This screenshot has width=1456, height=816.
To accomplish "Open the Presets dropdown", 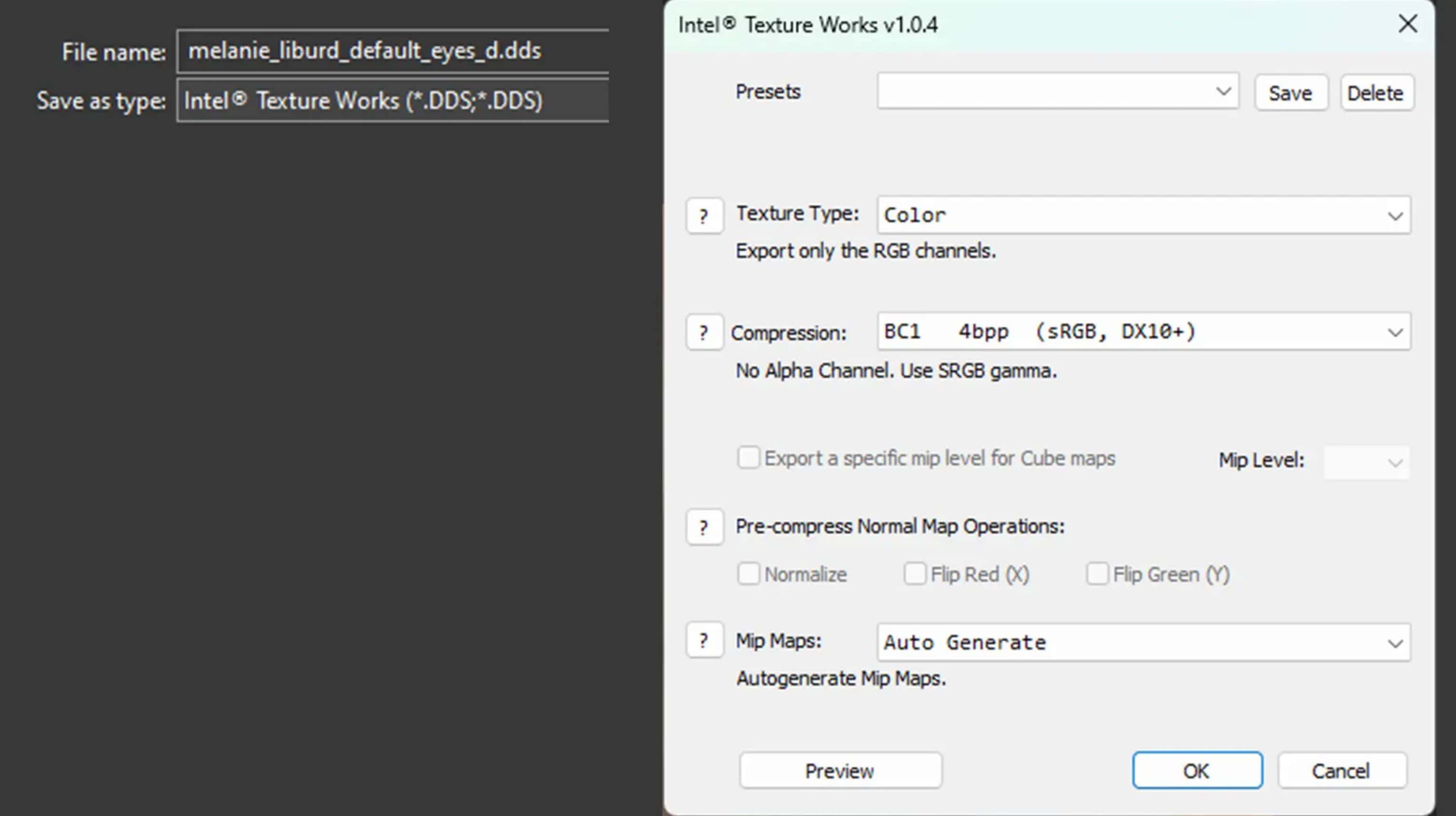I will (1057, 91).
